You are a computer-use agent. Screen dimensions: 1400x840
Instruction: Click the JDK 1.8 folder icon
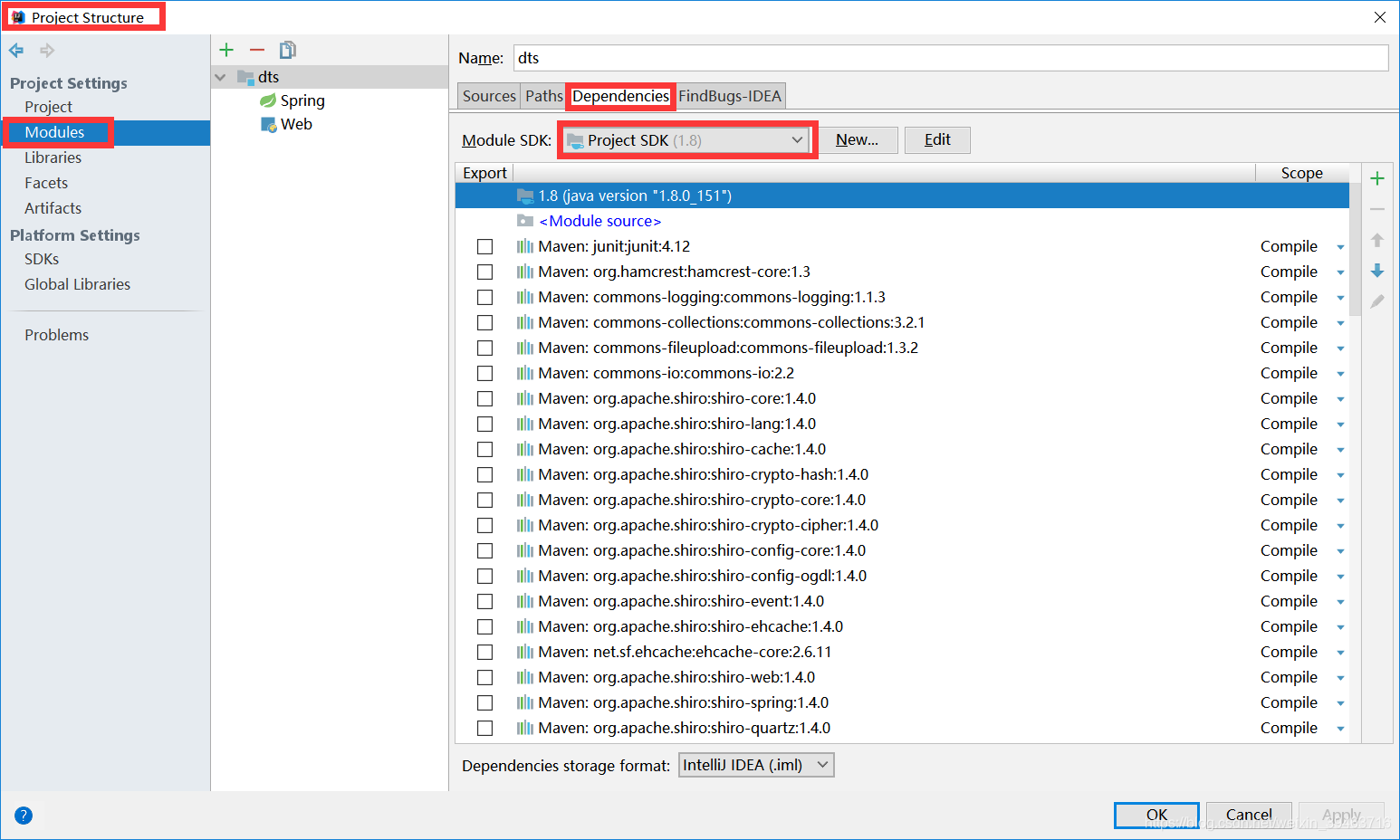[x=525, y=196]
